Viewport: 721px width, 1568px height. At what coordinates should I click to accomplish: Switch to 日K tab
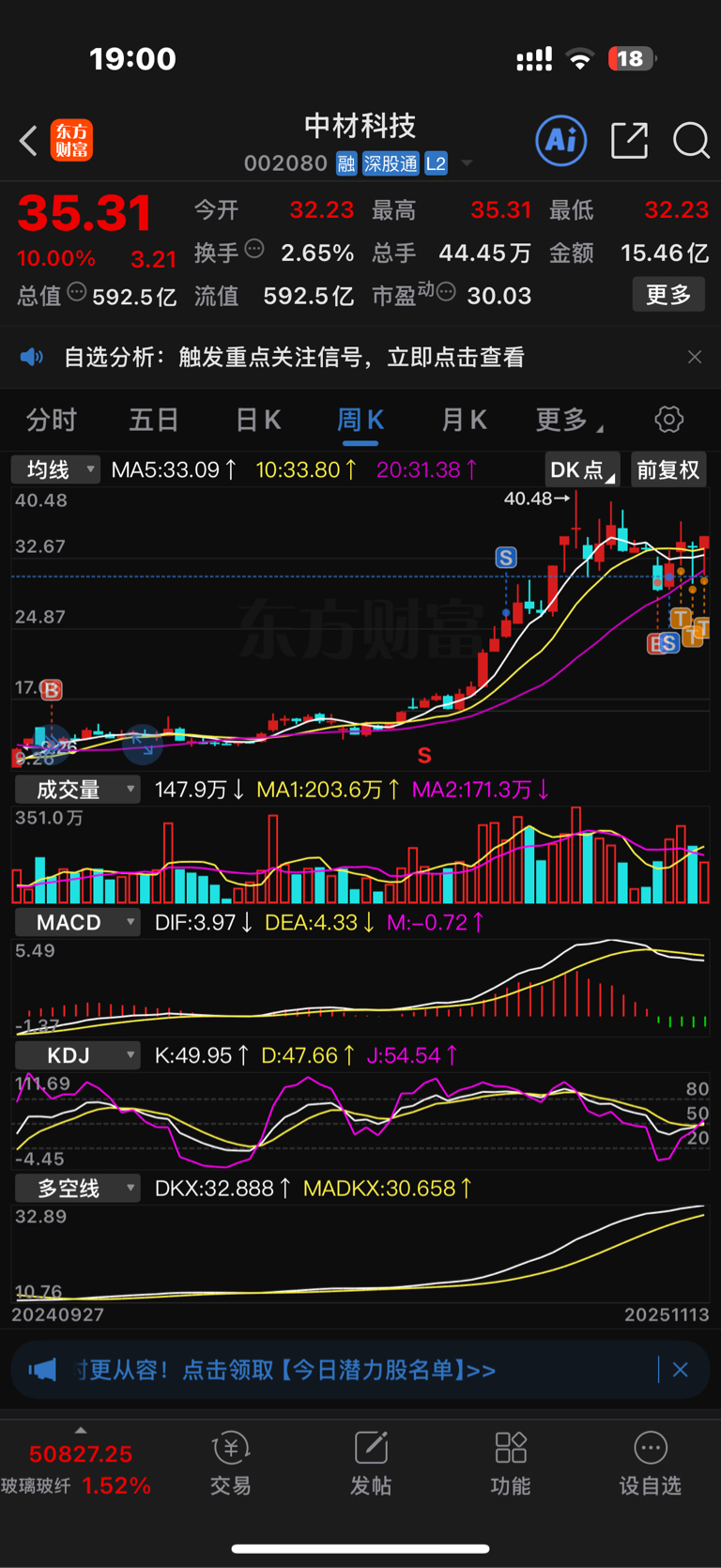pyautogui.click(x=258, y=420)
